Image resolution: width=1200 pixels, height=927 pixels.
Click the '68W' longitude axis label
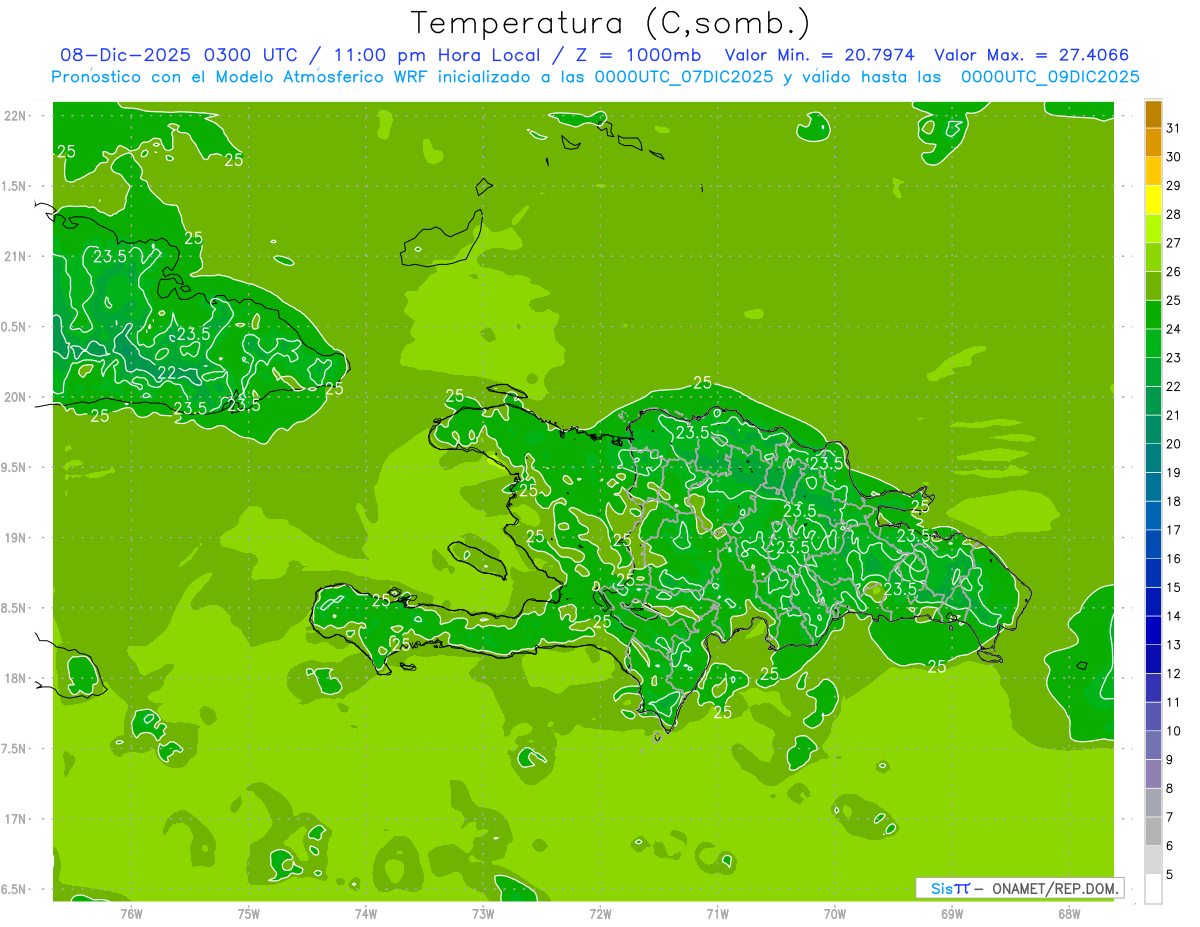click(1069, 913)
